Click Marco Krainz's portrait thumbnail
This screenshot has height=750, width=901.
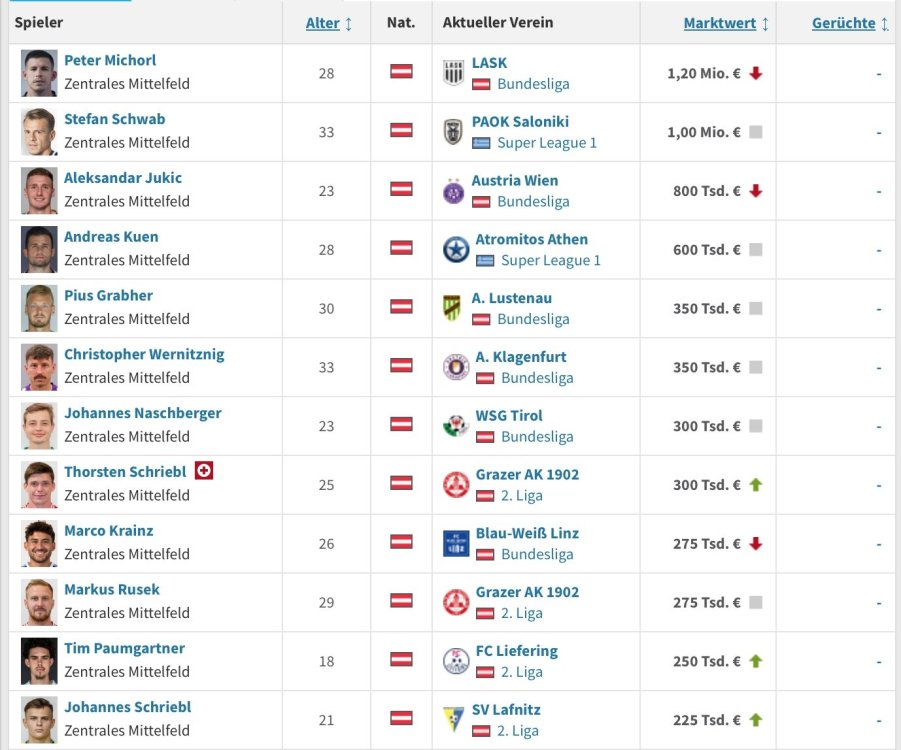(39, 543)
